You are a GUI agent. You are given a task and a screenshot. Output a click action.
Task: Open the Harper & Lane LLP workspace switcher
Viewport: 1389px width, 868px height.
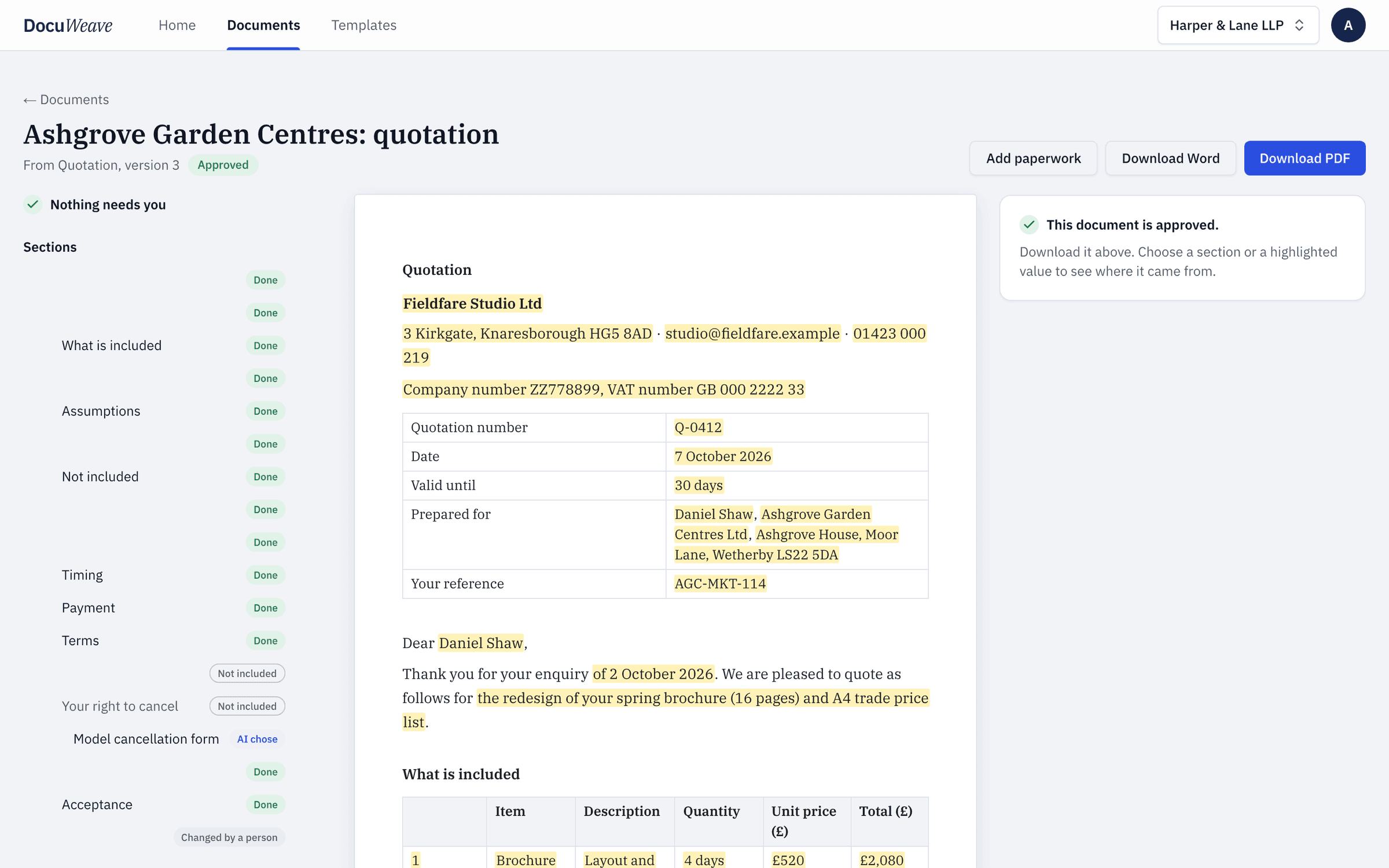[1237, 25]
